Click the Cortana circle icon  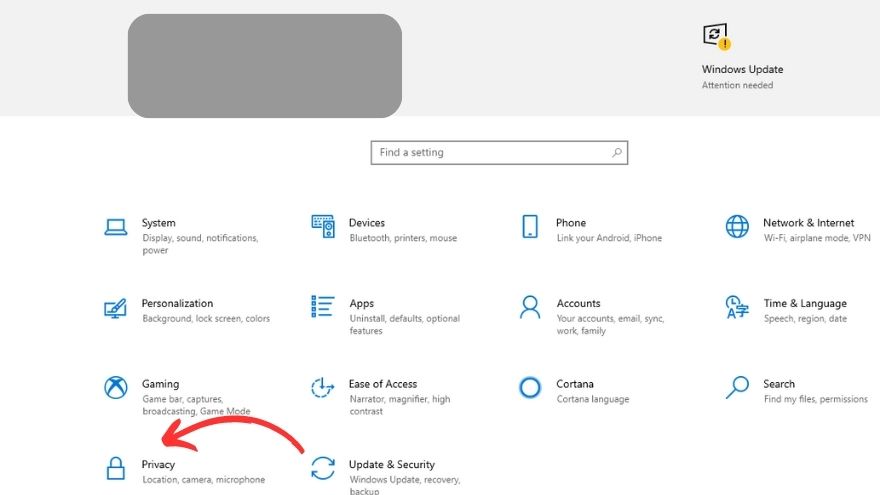[x=530, y=387]
